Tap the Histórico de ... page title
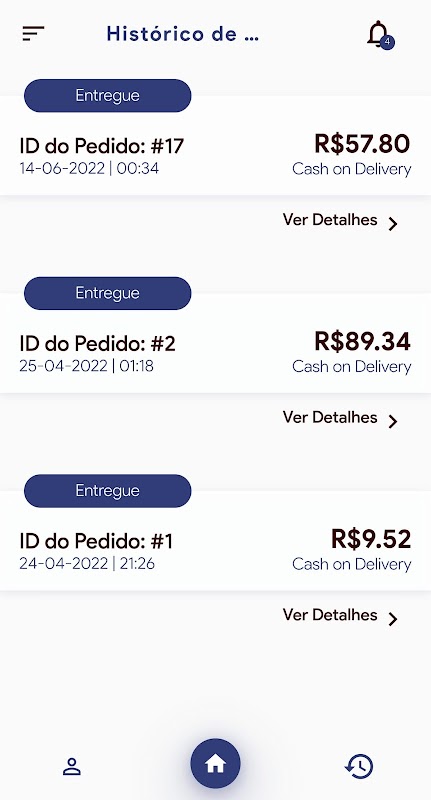 tap(183, 34)
